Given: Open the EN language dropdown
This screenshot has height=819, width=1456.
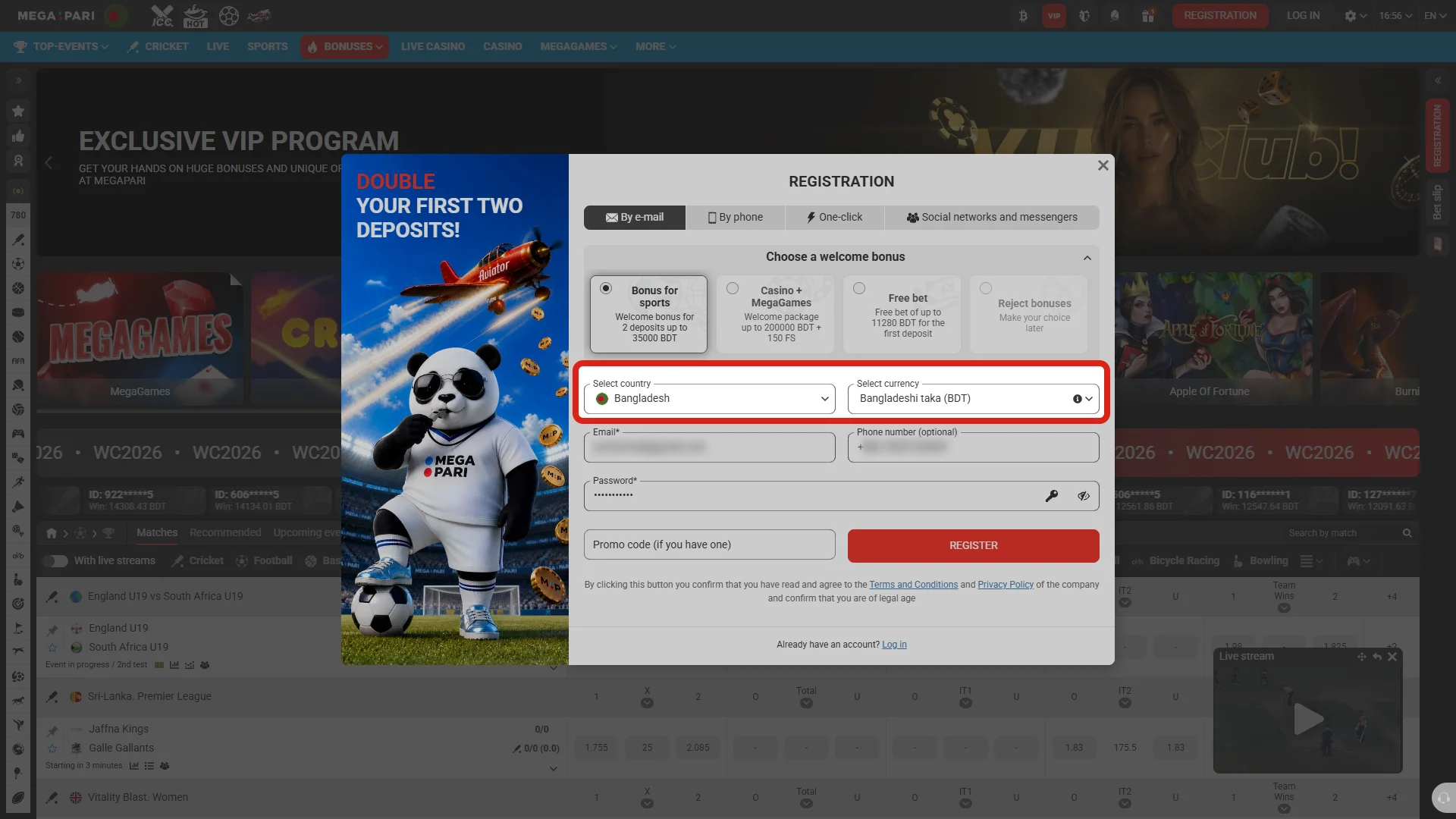Looking at the screenshot, I should click(1436, 15).
